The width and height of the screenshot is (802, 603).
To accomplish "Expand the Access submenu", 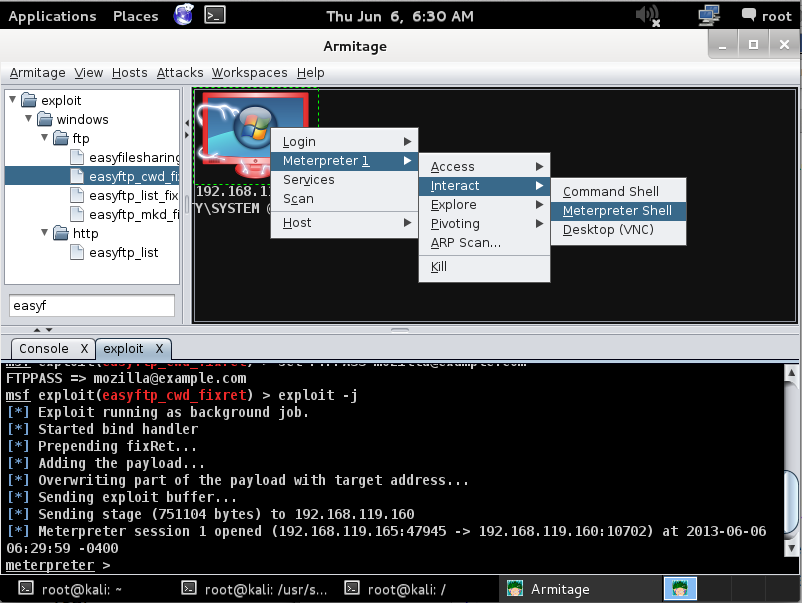I will pyautogui.click(x=484, y=167).
